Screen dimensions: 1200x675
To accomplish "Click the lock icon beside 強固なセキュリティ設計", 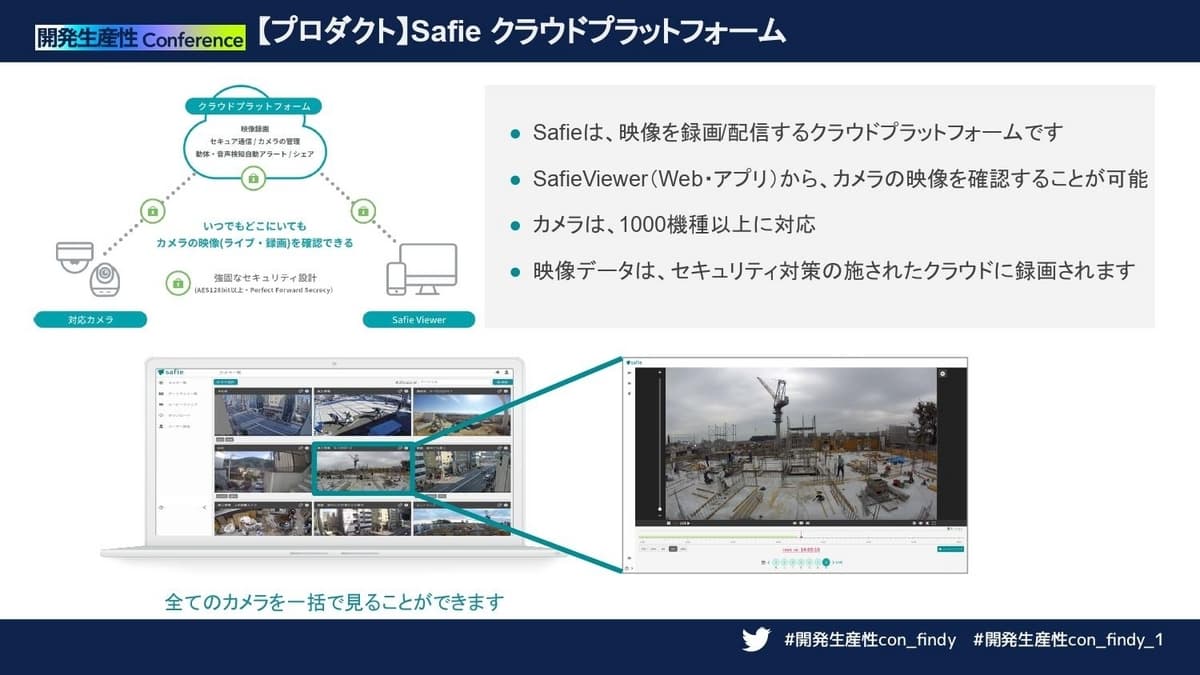I will 178,282.
